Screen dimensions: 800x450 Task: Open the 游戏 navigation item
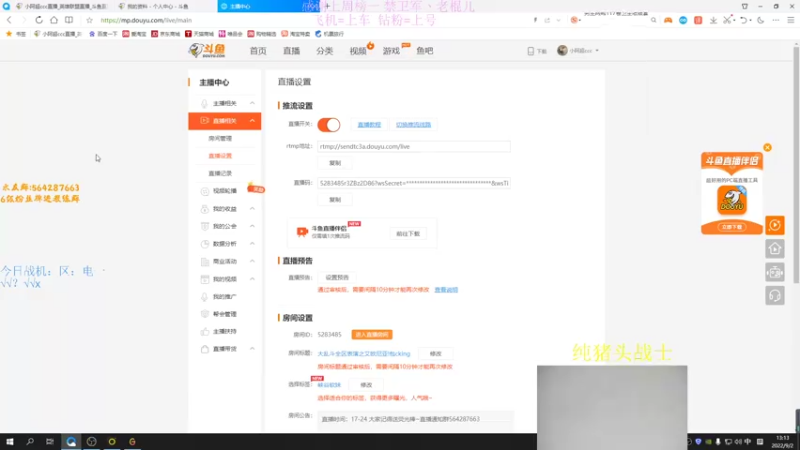tap(391, 51)
